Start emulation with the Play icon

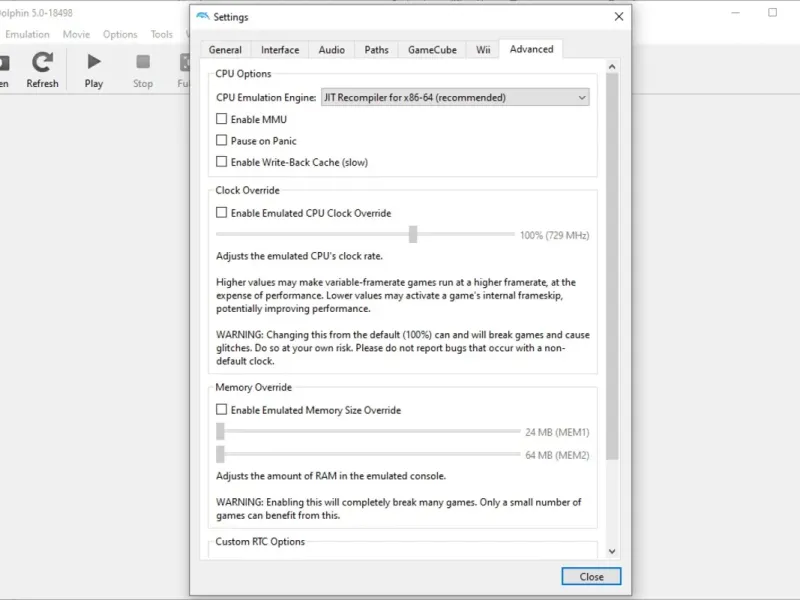[94, 70]
